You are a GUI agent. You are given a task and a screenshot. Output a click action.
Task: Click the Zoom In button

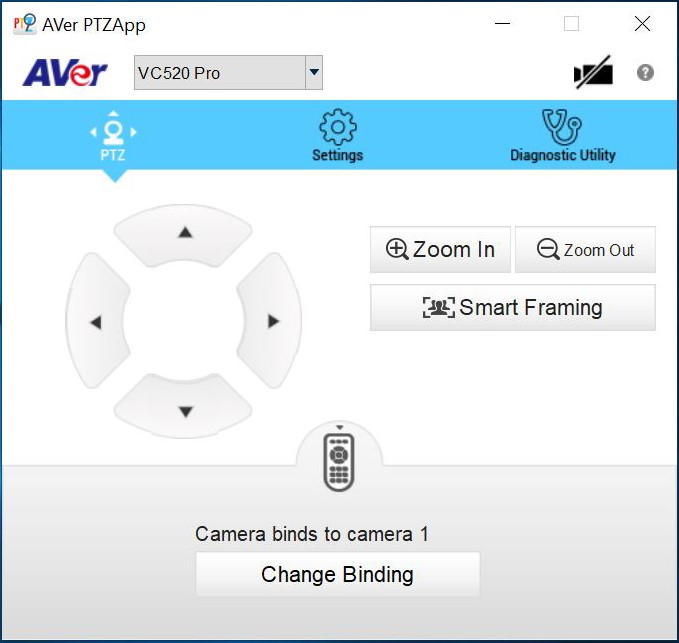point(440,250)
